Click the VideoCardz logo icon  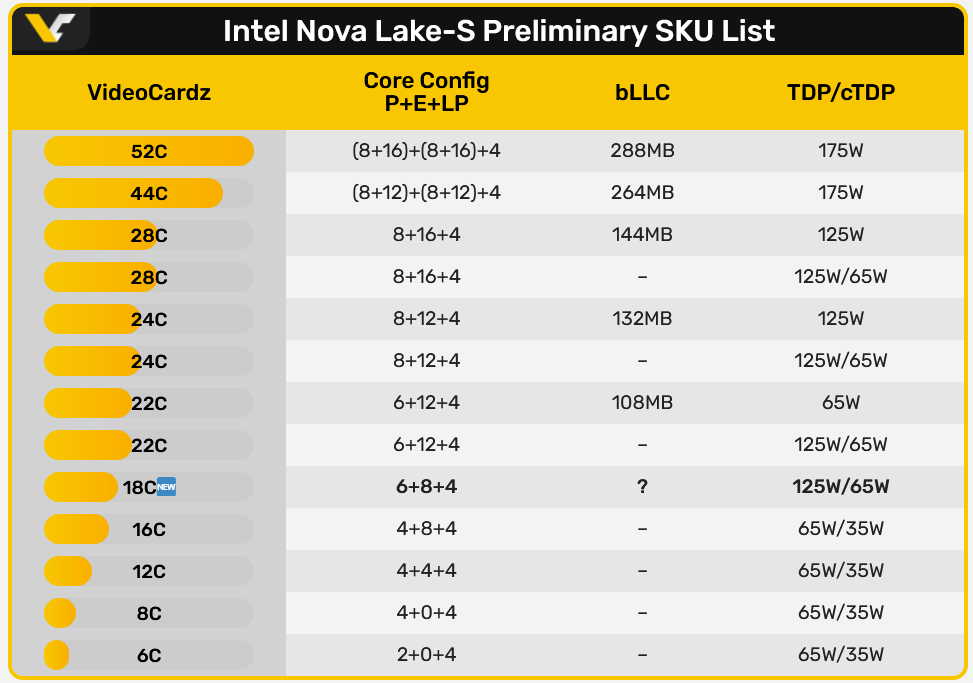[50, 28]
